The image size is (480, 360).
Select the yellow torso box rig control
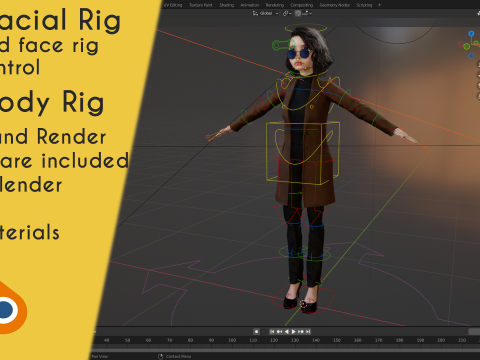coord(303,153)
